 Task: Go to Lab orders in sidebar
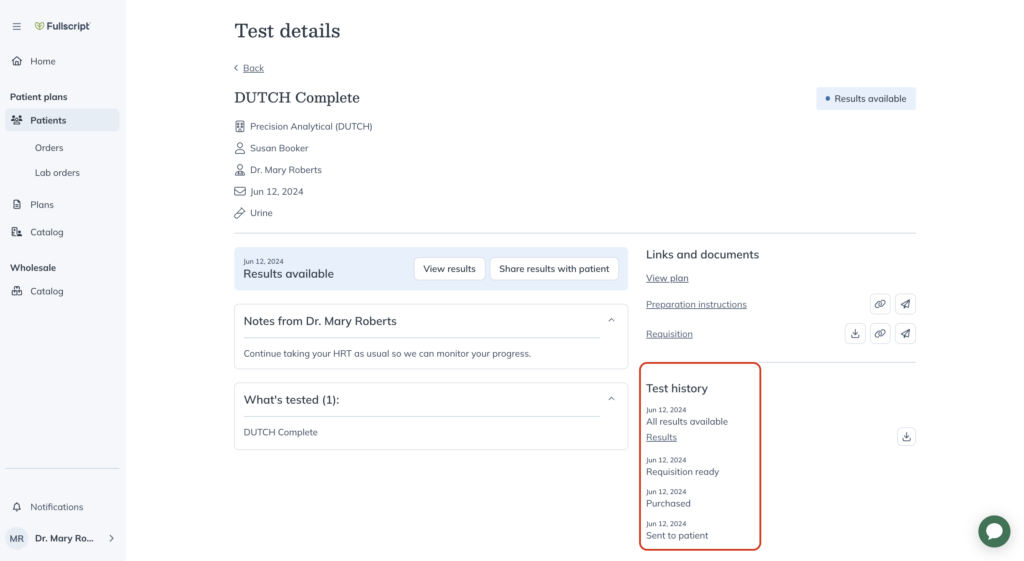pyautogui.click(x=57, y=172)
